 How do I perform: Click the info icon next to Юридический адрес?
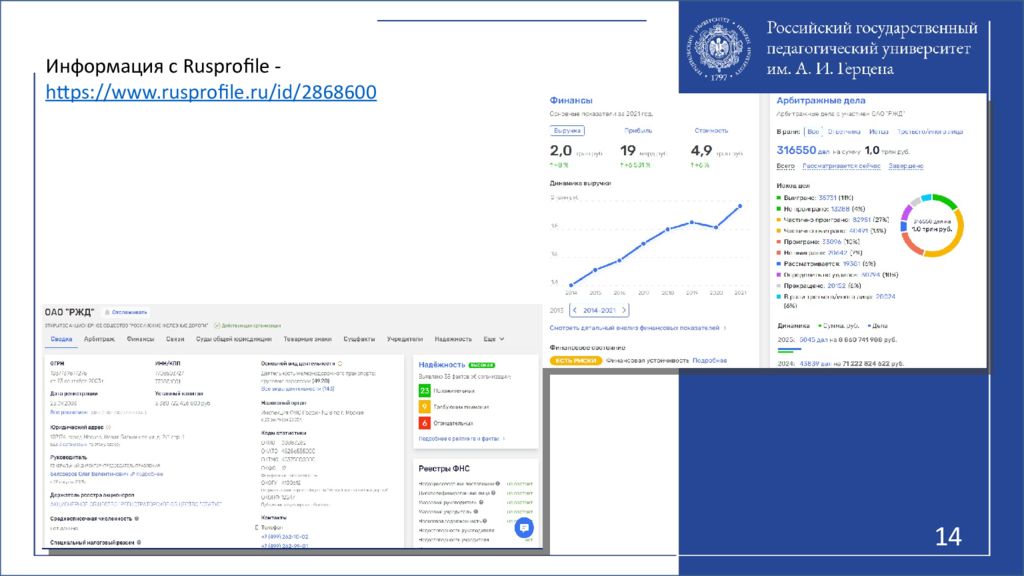tap(108, 428)
